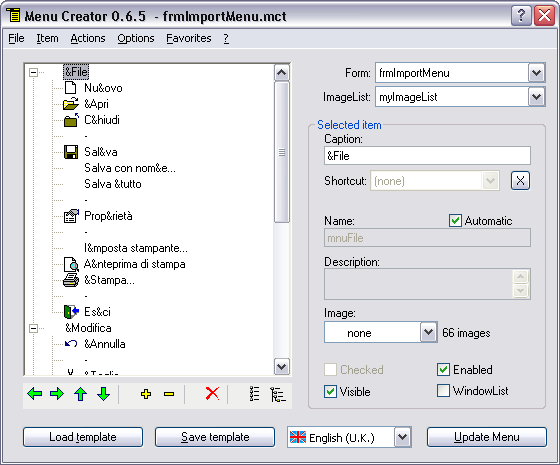Open the Actions menu
The width and height of the screenshot is (560, 465).
pos(88,38)
